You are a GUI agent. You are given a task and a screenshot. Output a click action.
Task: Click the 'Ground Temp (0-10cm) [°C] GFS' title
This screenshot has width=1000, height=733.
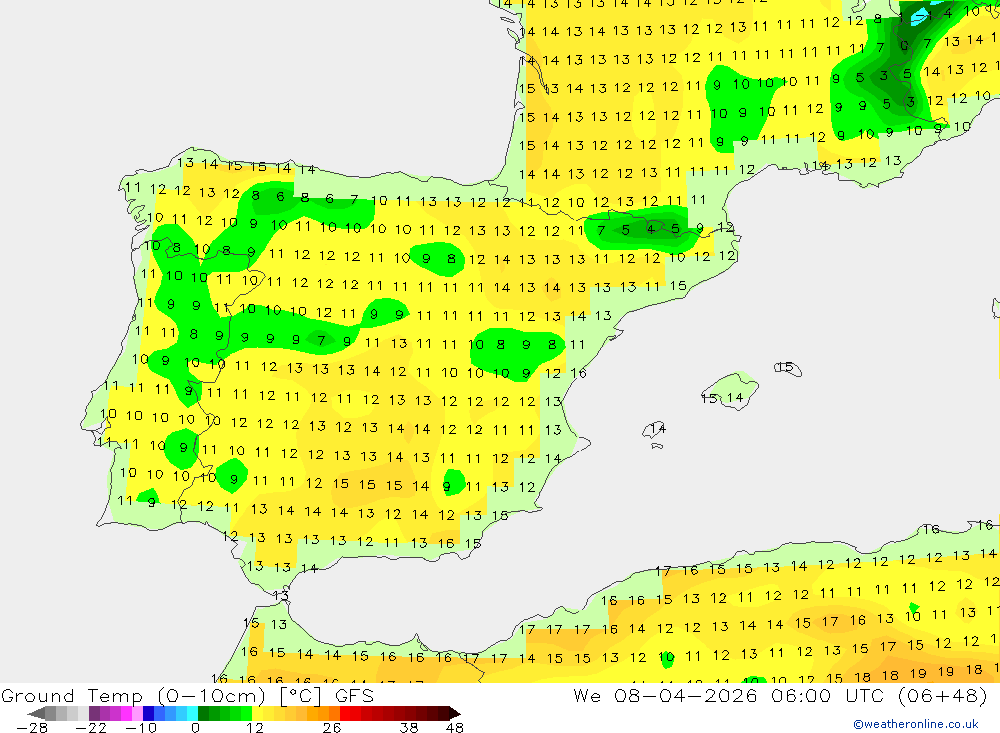click(x=188, y=695)
